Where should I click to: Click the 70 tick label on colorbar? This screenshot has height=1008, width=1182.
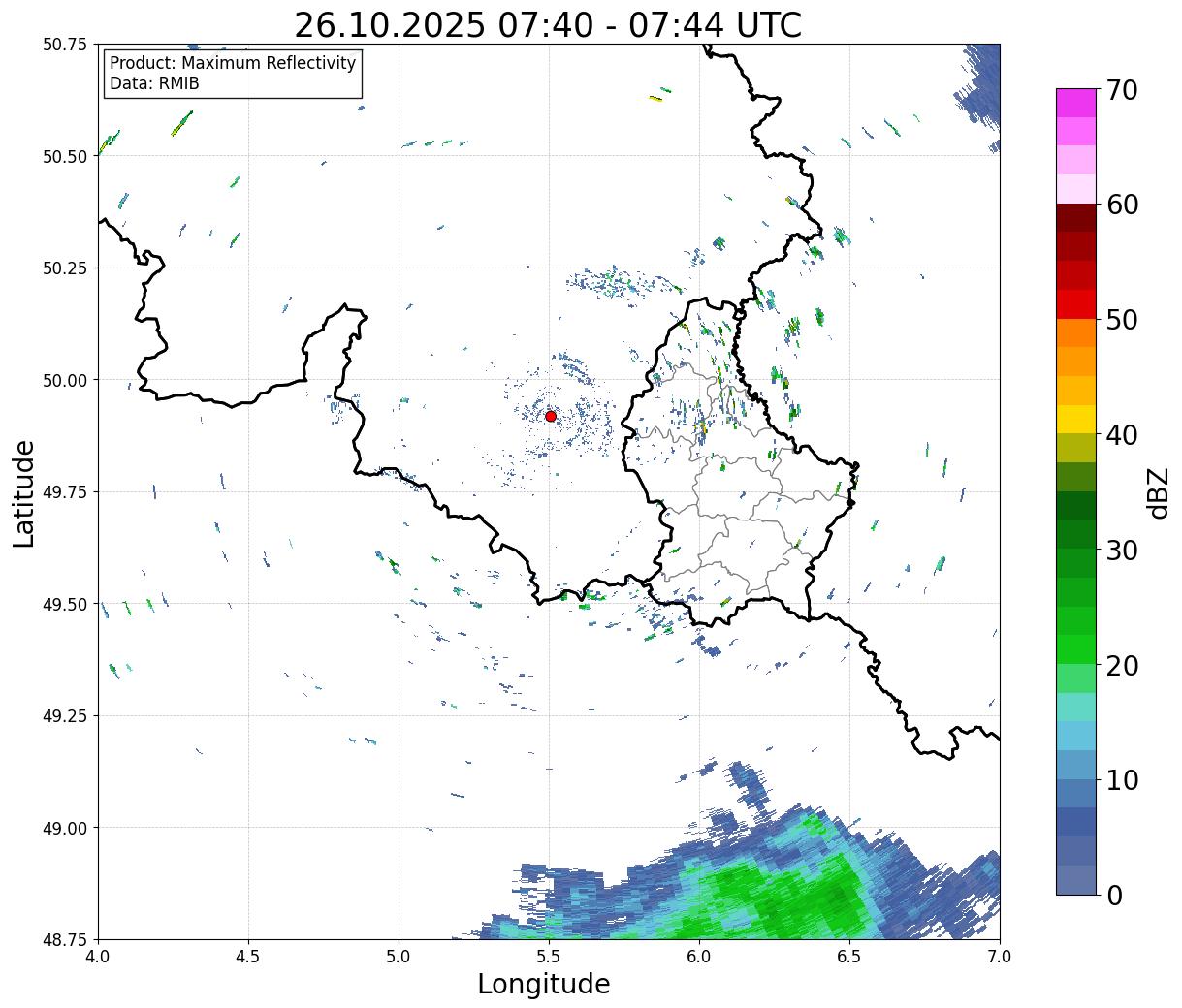click(1121, 89)
